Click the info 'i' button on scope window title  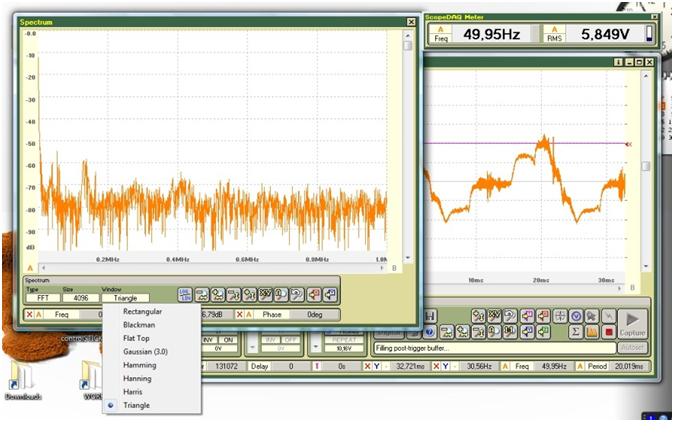point(618,62)
